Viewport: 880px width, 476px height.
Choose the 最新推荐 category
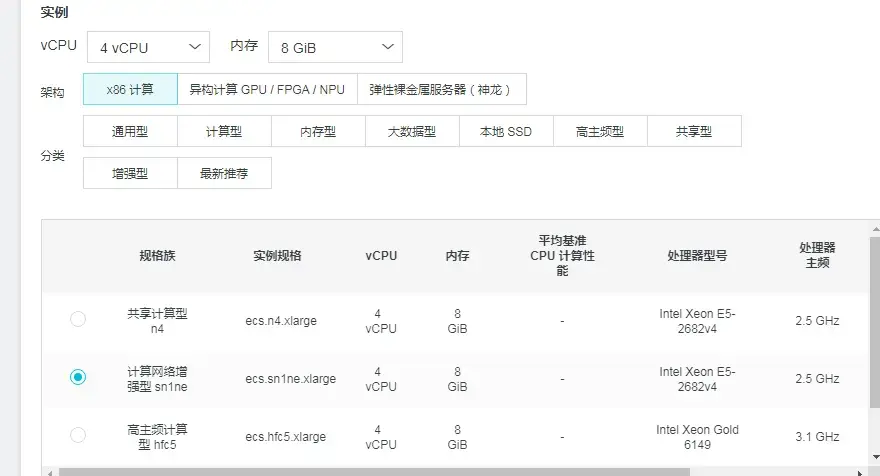pyautogui.click(x=224, y=173)
